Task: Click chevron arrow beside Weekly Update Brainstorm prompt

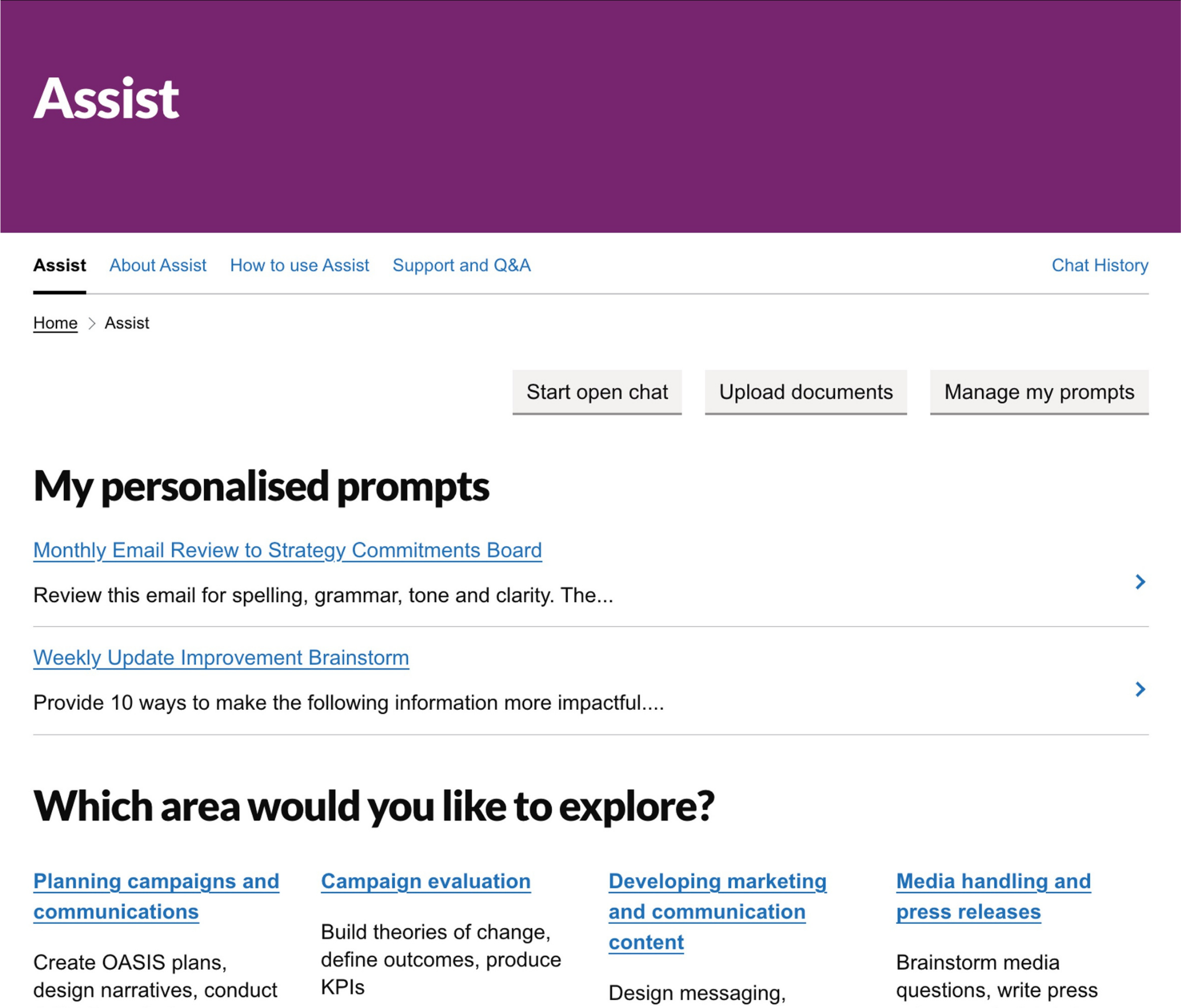Action: click(x=1139, y=689)
